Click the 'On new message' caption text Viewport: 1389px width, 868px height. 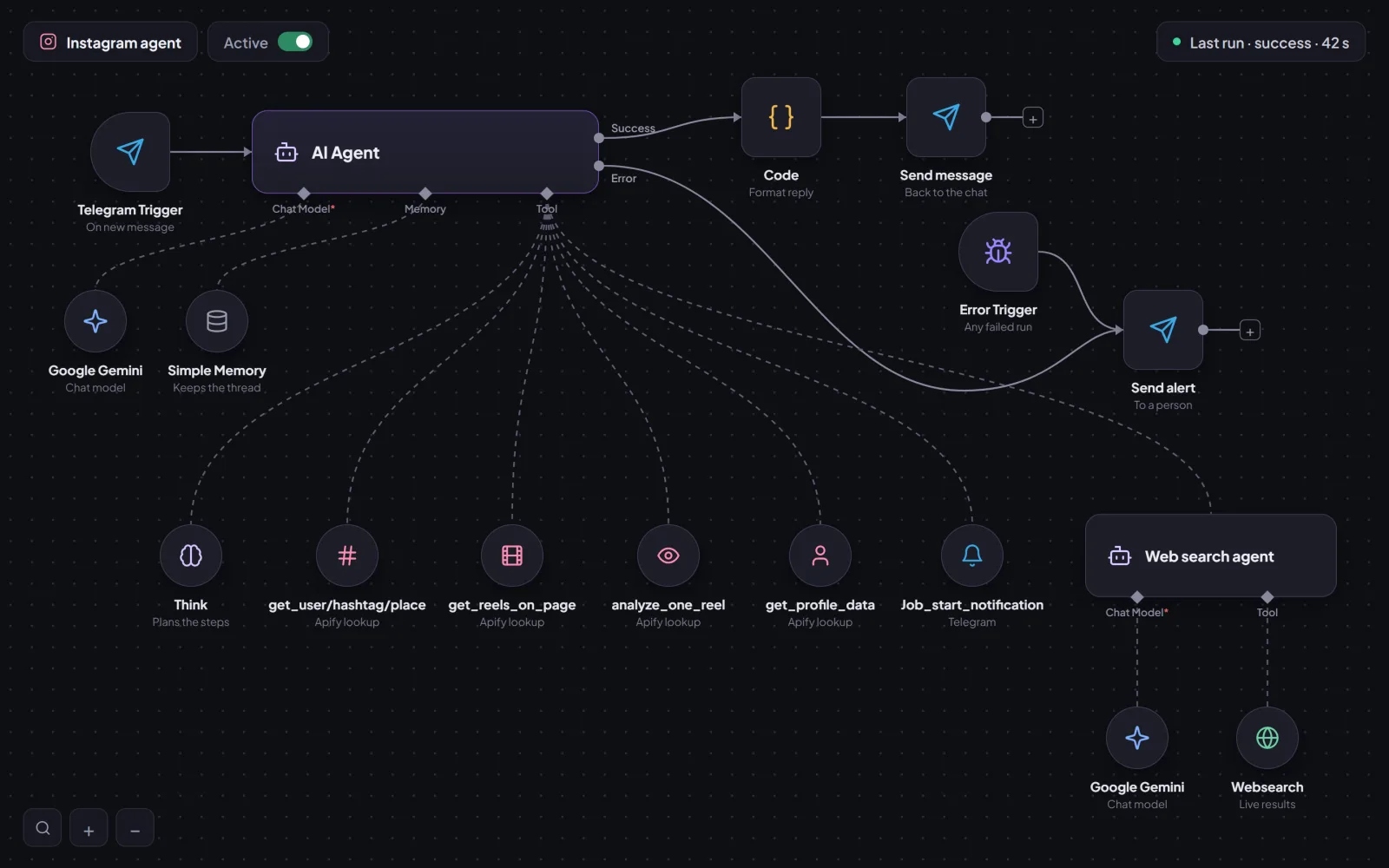(130, 227)
